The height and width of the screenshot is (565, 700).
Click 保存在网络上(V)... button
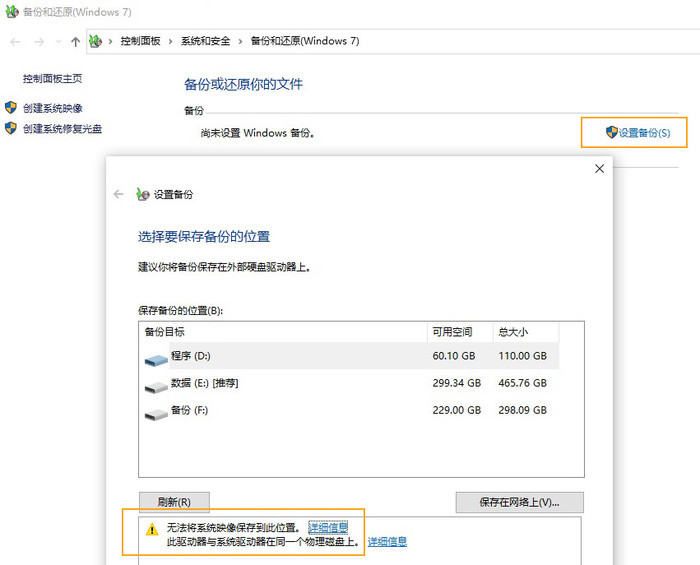click(519, 502)
